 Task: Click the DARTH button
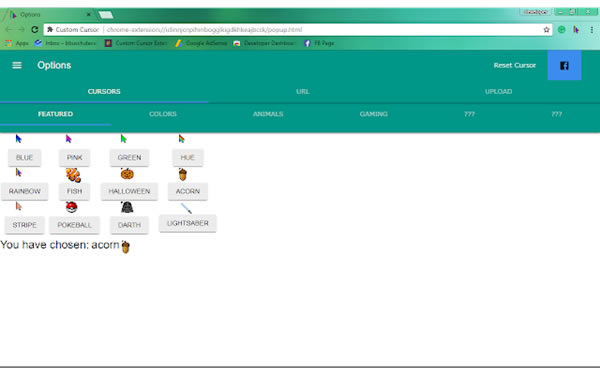[129, 225]
